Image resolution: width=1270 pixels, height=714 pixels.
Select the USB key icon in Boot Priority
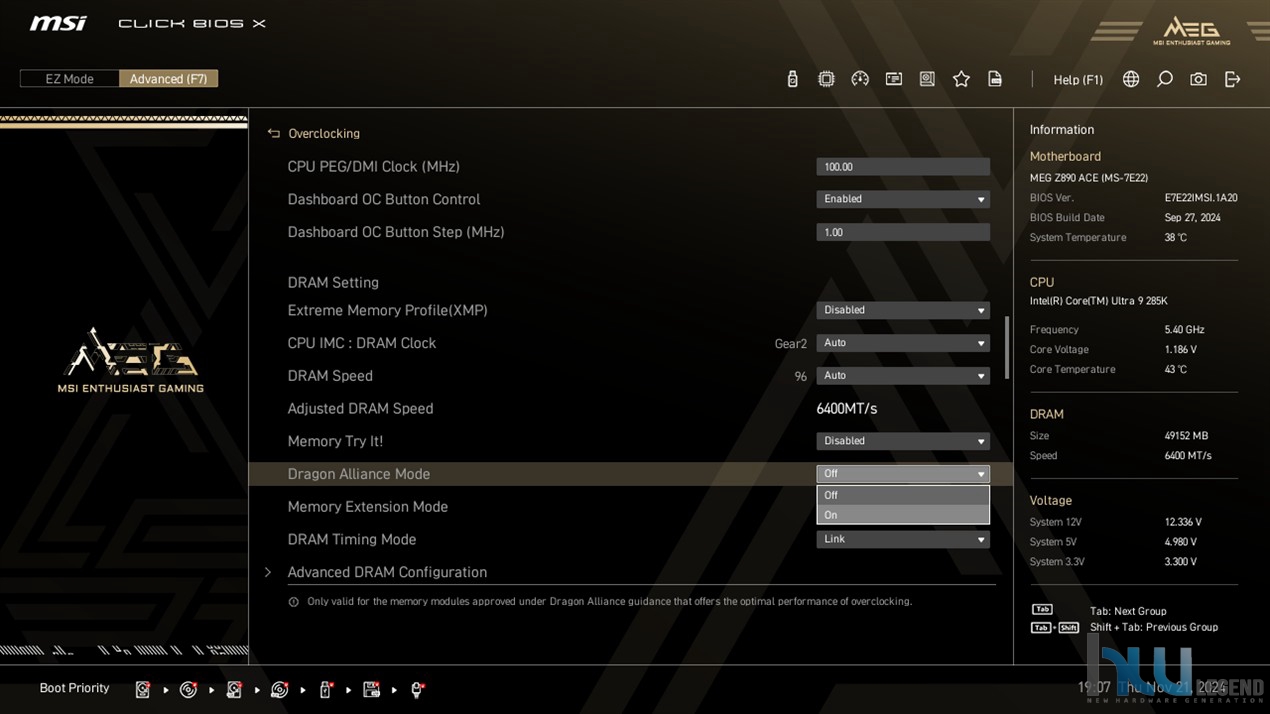click(x=325, y=690)
